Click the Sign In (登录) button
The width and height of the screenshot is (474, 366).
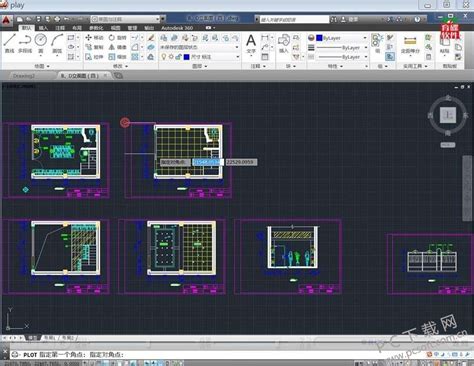click(350, 19)
